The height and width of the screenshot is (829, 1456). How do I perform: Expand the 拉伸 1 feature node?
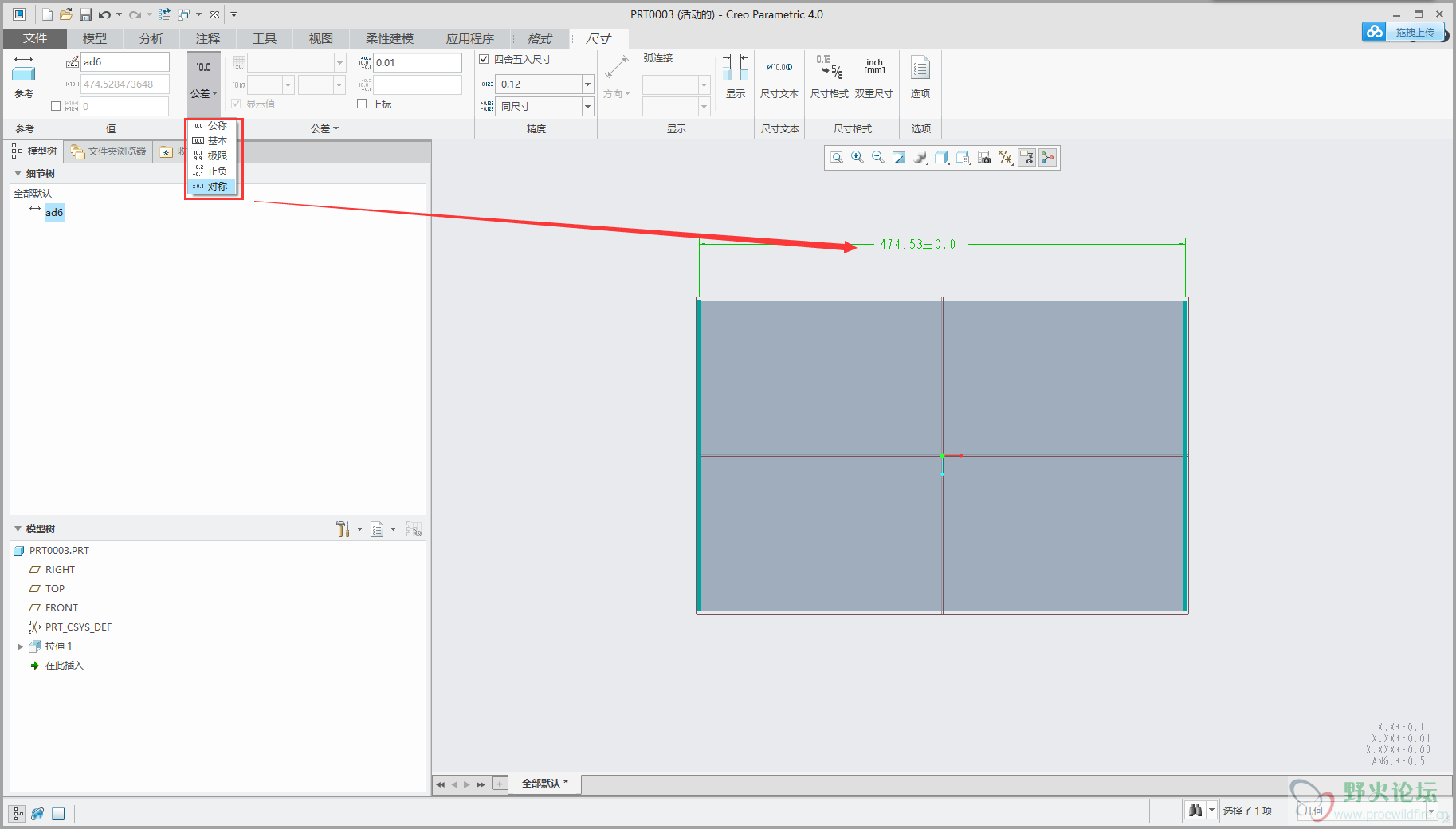point(20,646)
